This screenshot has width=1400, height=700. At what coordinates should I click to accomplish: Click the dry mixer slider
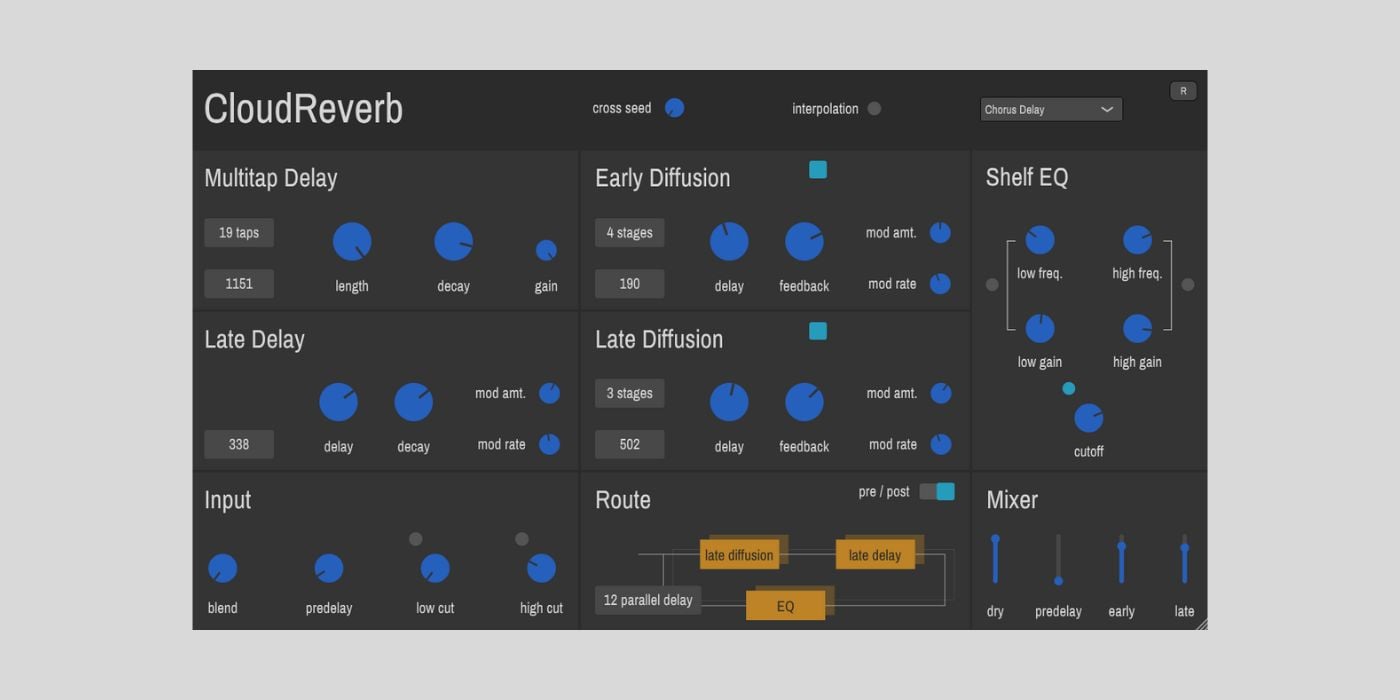[x=995, y=560]
